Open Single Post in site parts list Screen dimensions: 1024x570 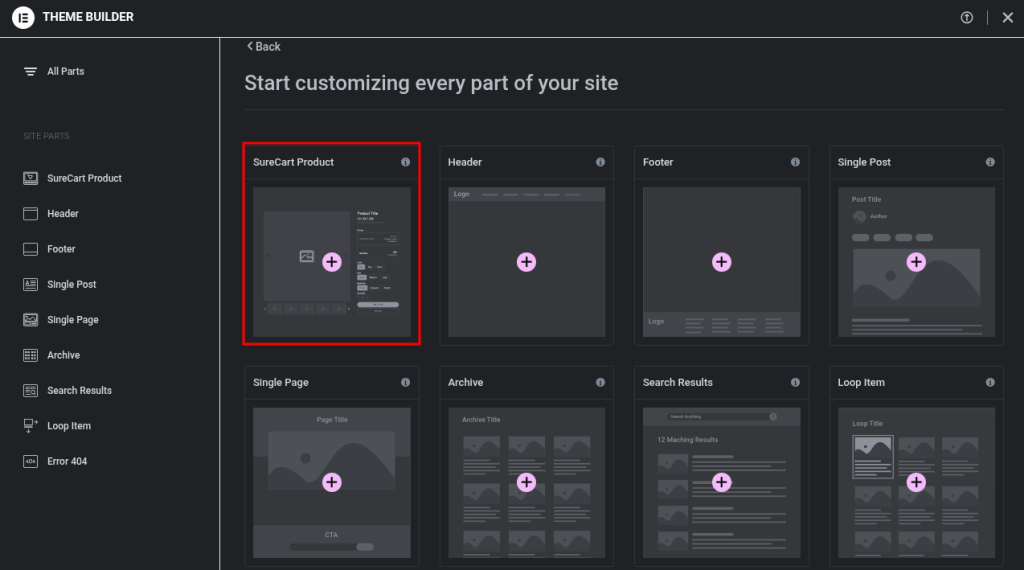[71, 284]
